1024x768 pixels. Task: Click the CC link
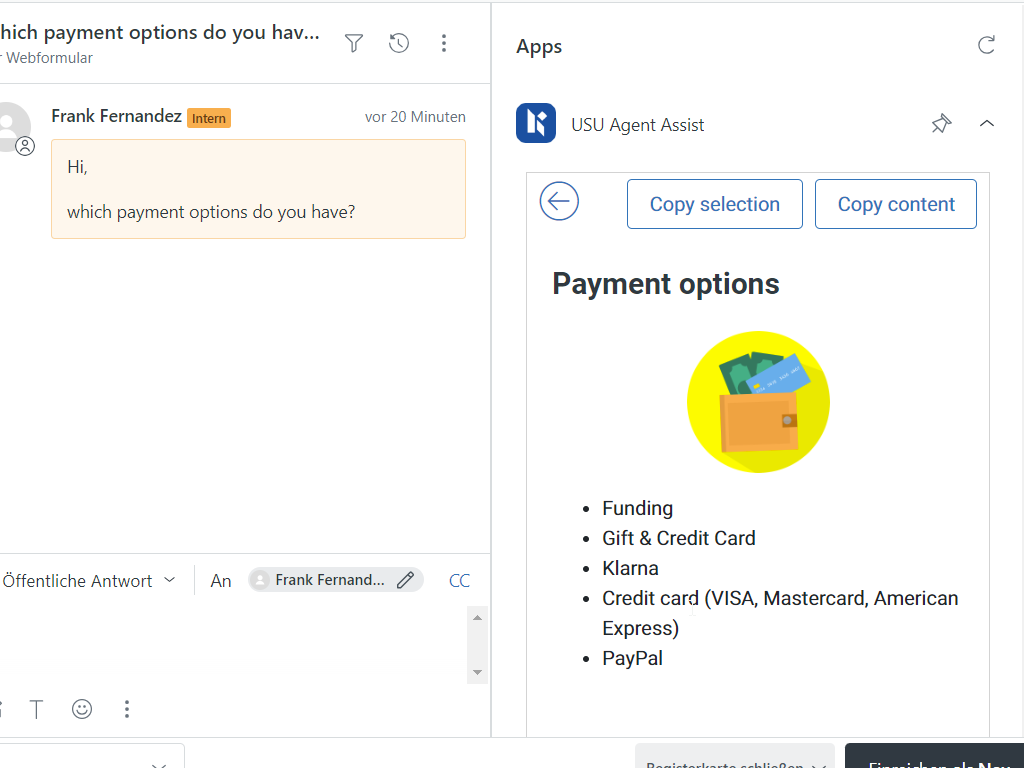pyautogui.click(x=459, y=580)
